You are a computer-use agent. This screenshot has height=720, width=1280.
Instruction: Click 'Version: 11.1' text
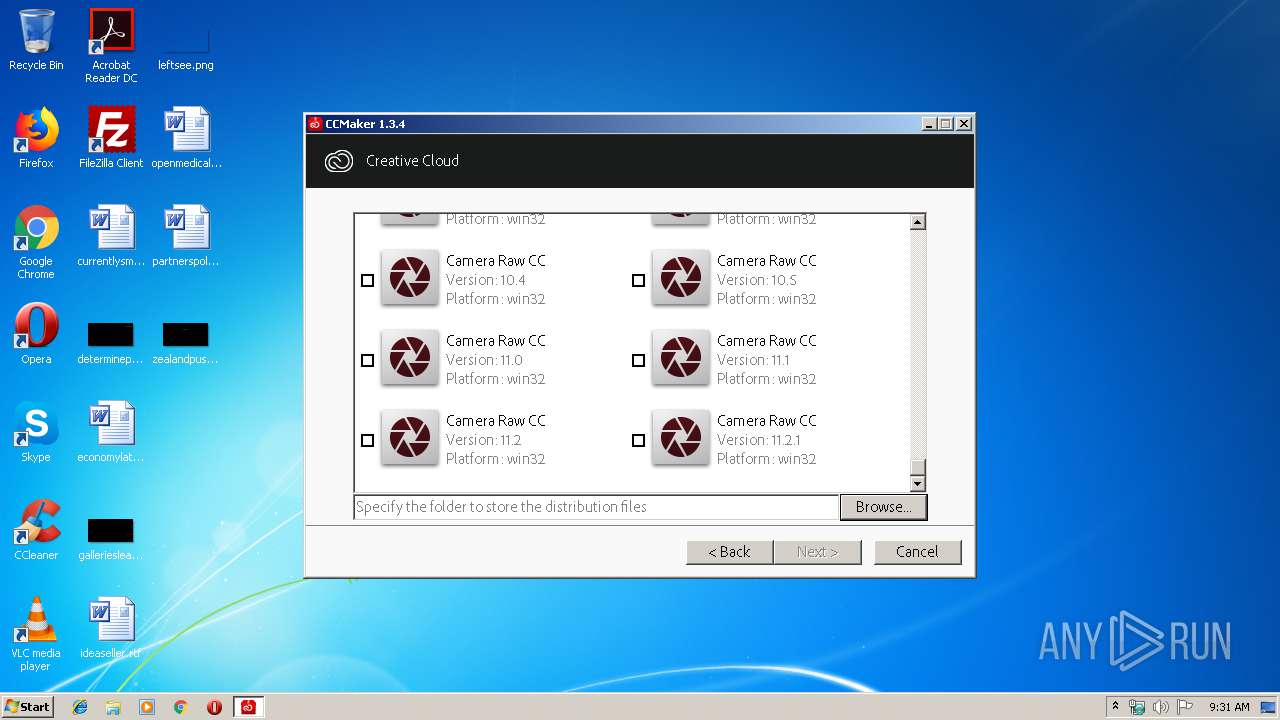point(753,360)
